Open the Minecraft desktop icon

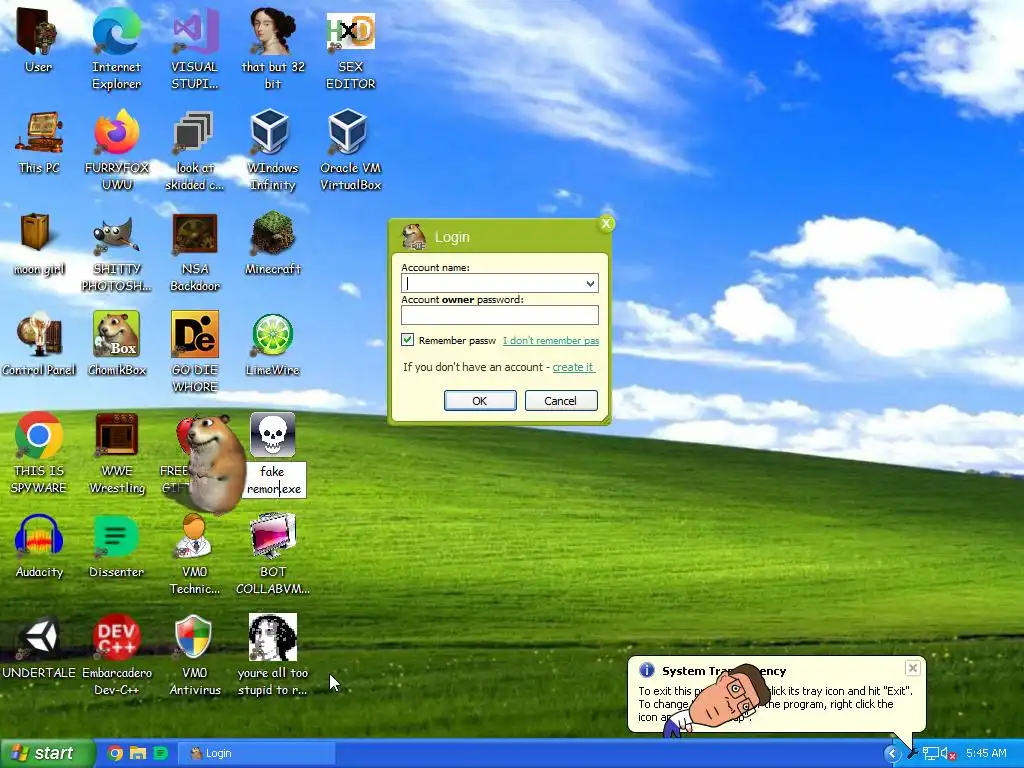273,233
